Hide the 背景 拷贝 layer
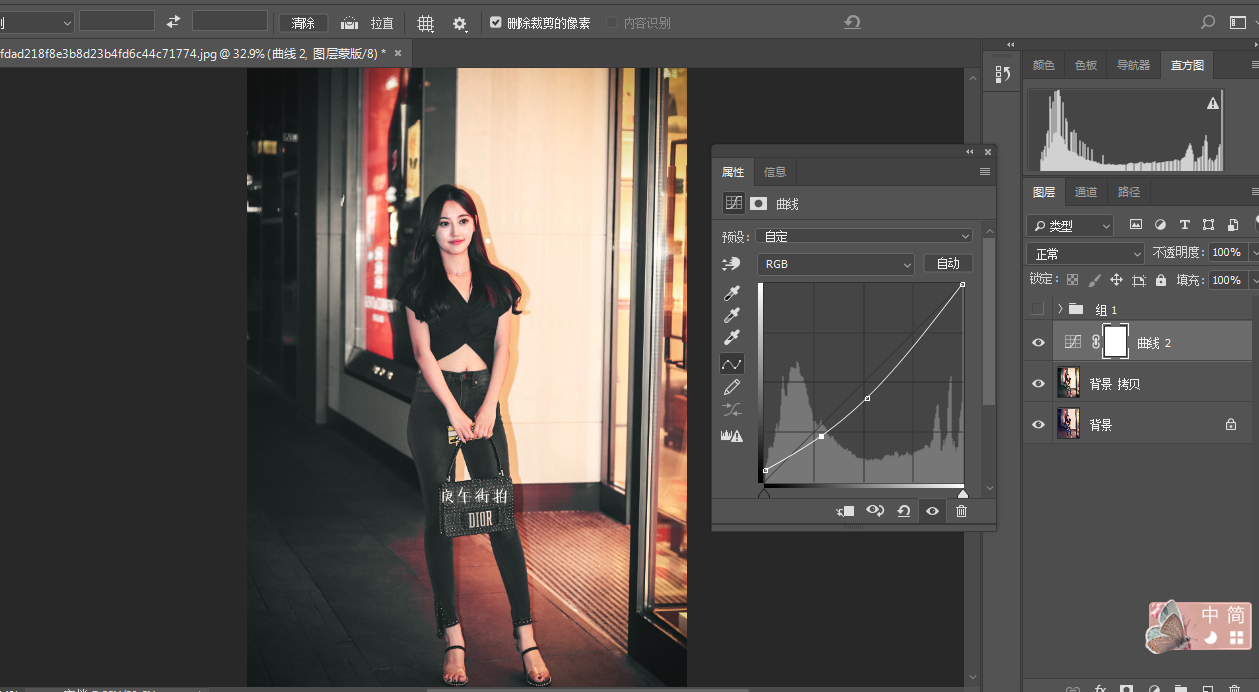Viewport: 1259px width, 692px height. pyautogui.click(x=1038, y=384)
